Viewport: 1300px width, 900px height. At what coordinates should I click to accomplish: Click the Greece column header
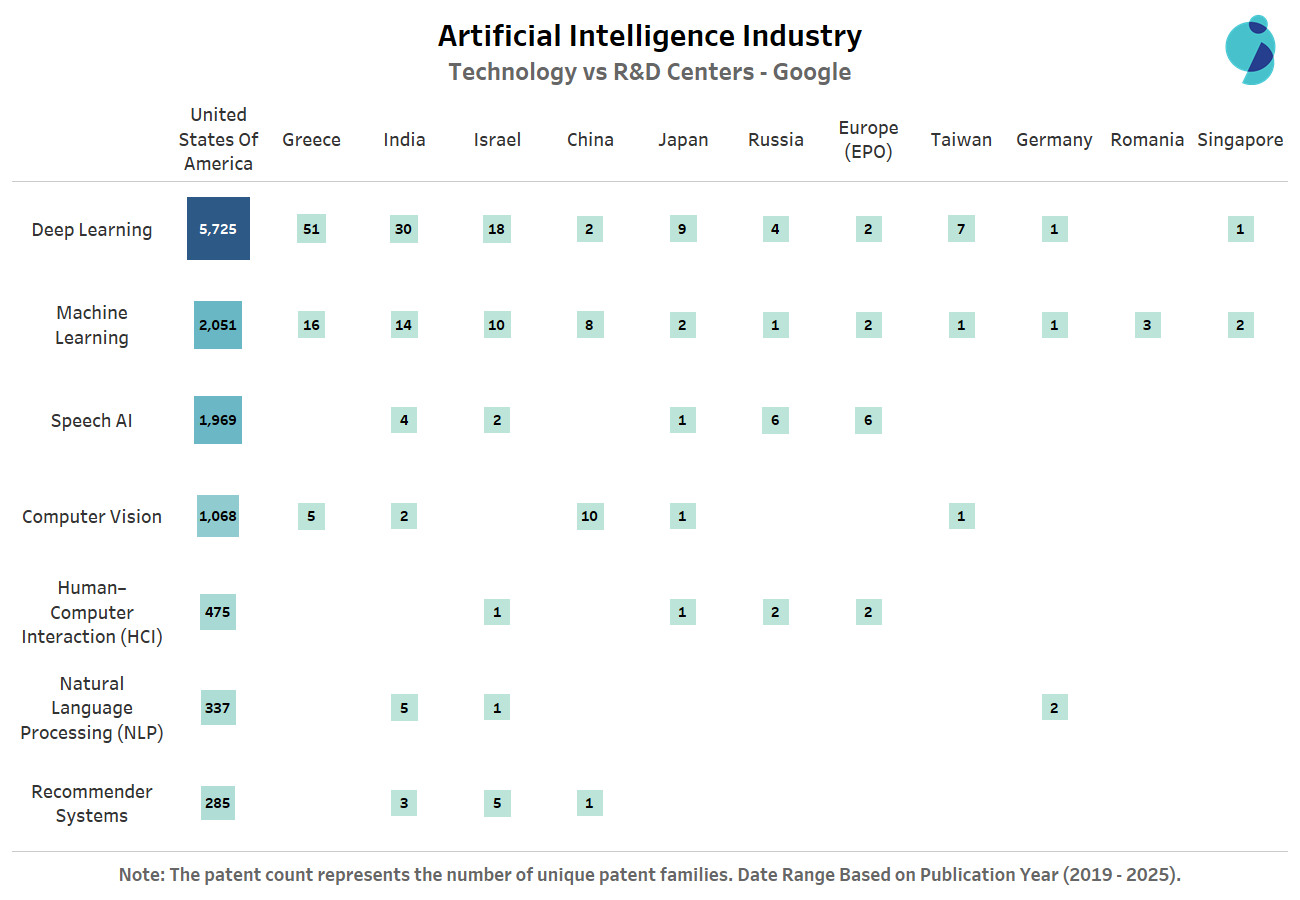tap(311, 140)
